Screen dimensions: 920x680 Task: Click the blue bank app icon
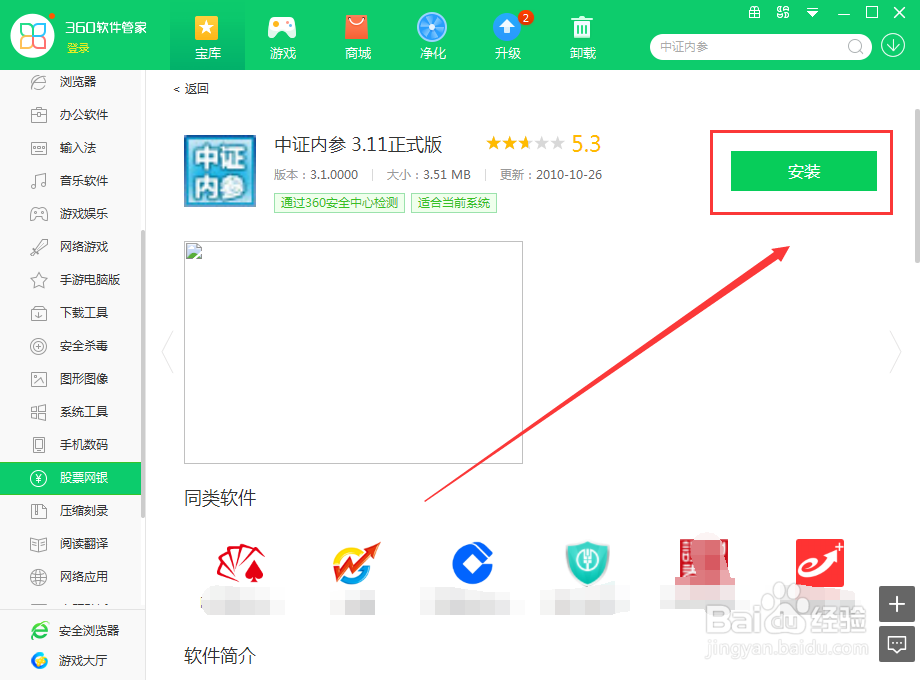[472, 563]
